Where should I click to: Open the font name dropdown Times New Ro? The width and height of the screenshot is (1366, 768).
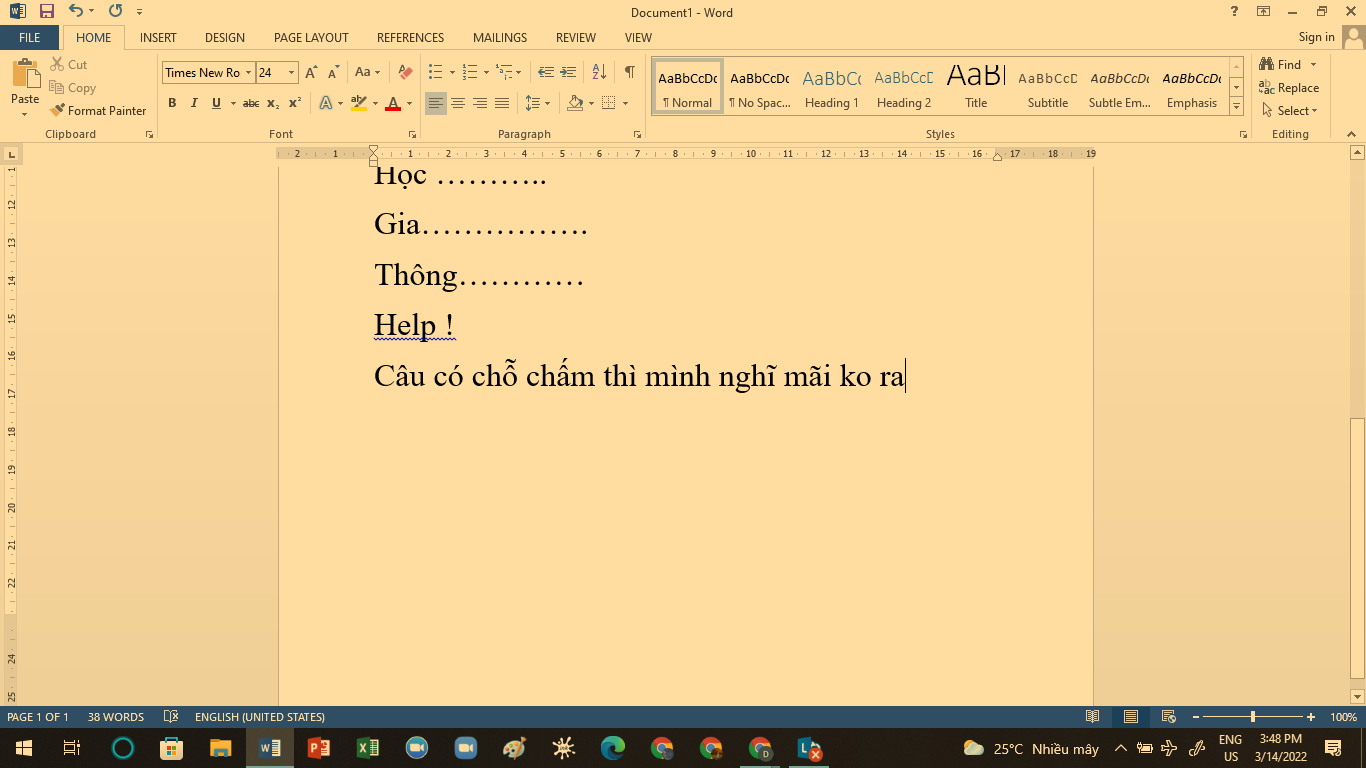pyautogui.click(x=248, y=72)
